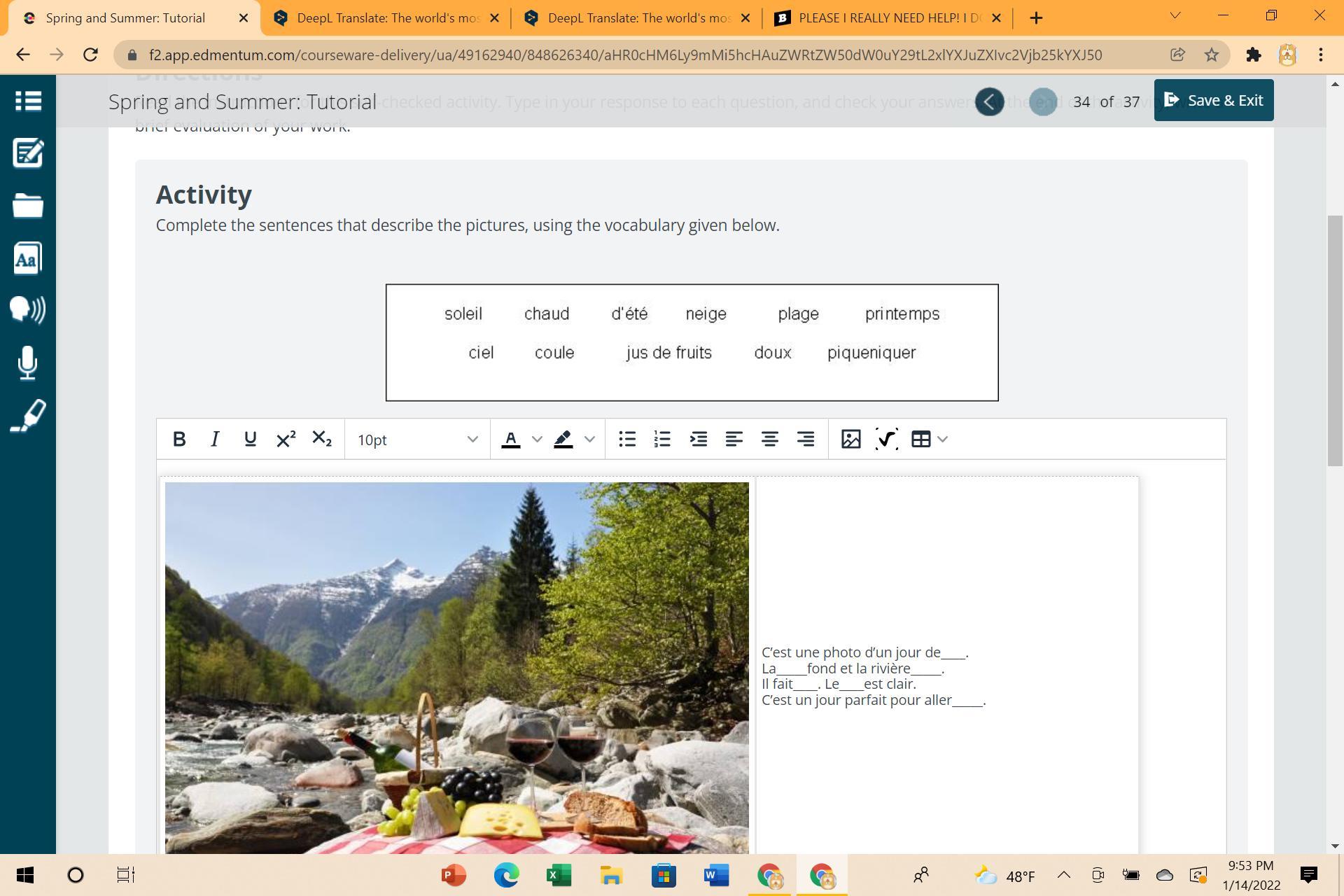
Task: Switch to PLEASE I REALLY NEED HELP tab
Action: [889, 18]
